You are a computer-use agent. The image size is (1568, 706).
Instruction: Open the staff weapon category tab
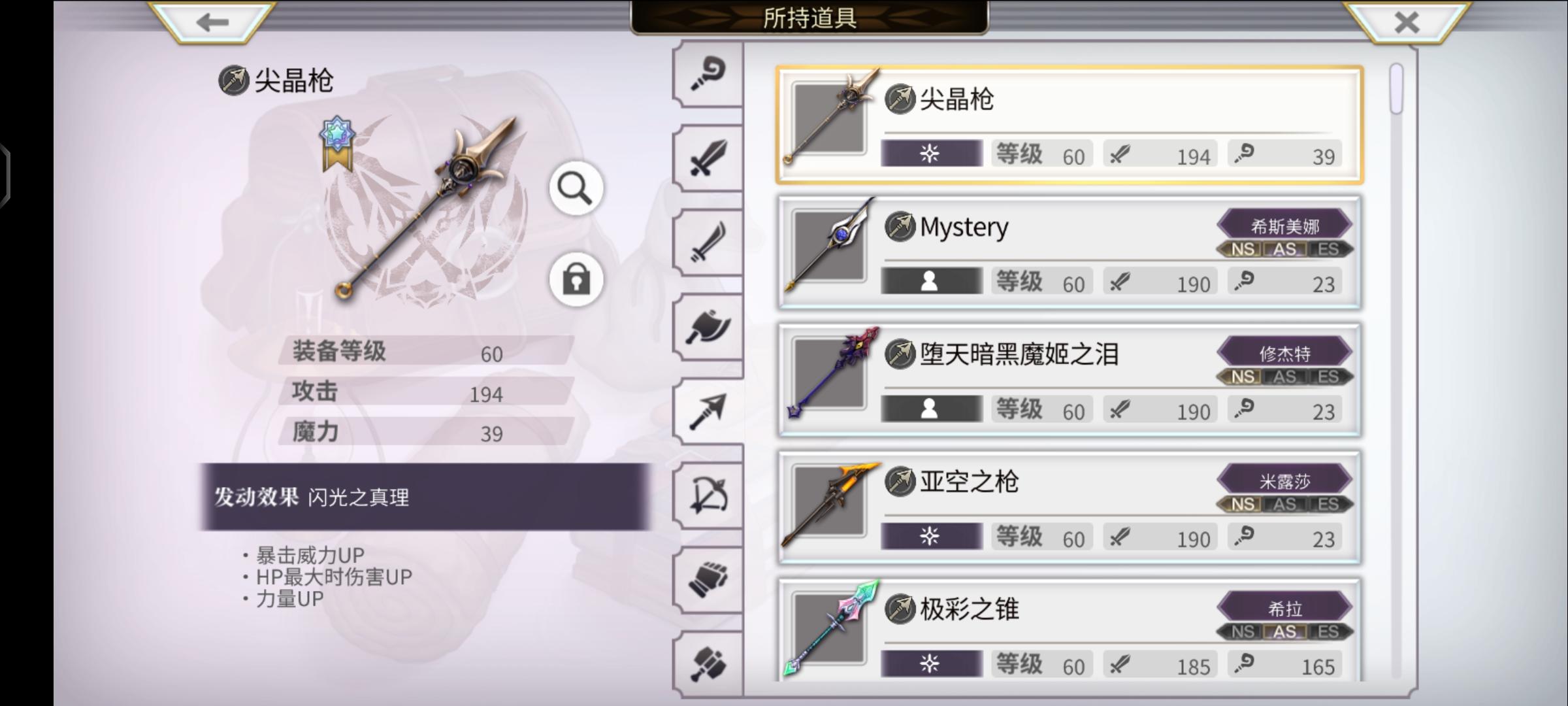708,74
